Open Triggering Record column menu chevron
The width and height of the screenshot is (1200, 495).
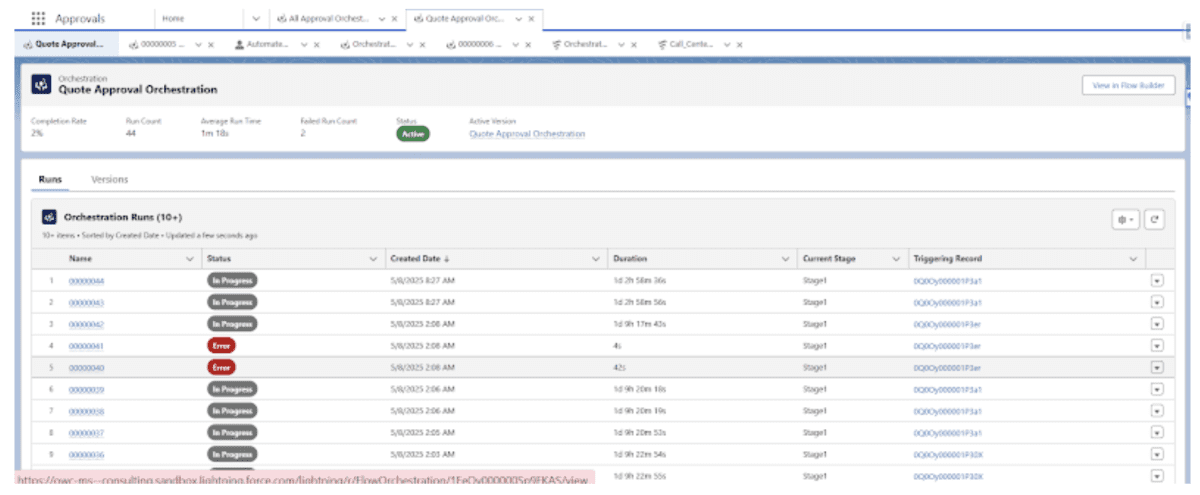[1133, 259]
